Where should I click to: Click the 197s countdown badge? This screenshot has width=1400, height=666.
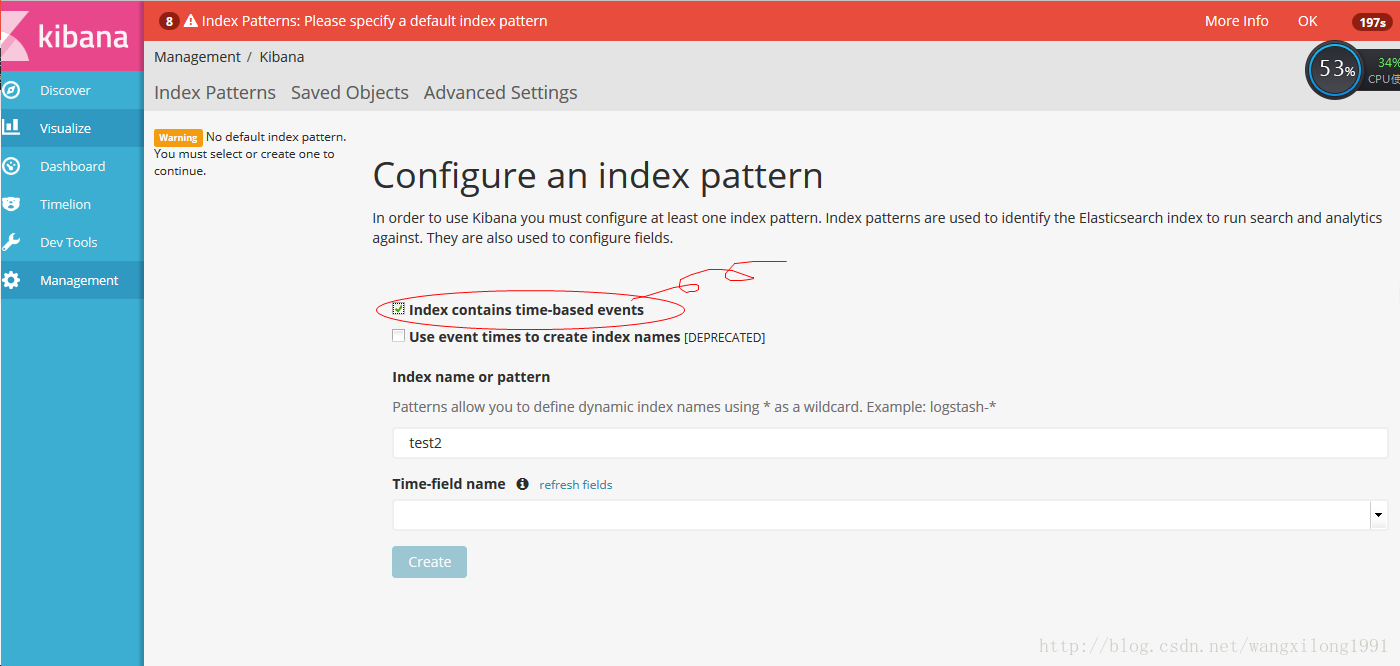click(1372, 22)
